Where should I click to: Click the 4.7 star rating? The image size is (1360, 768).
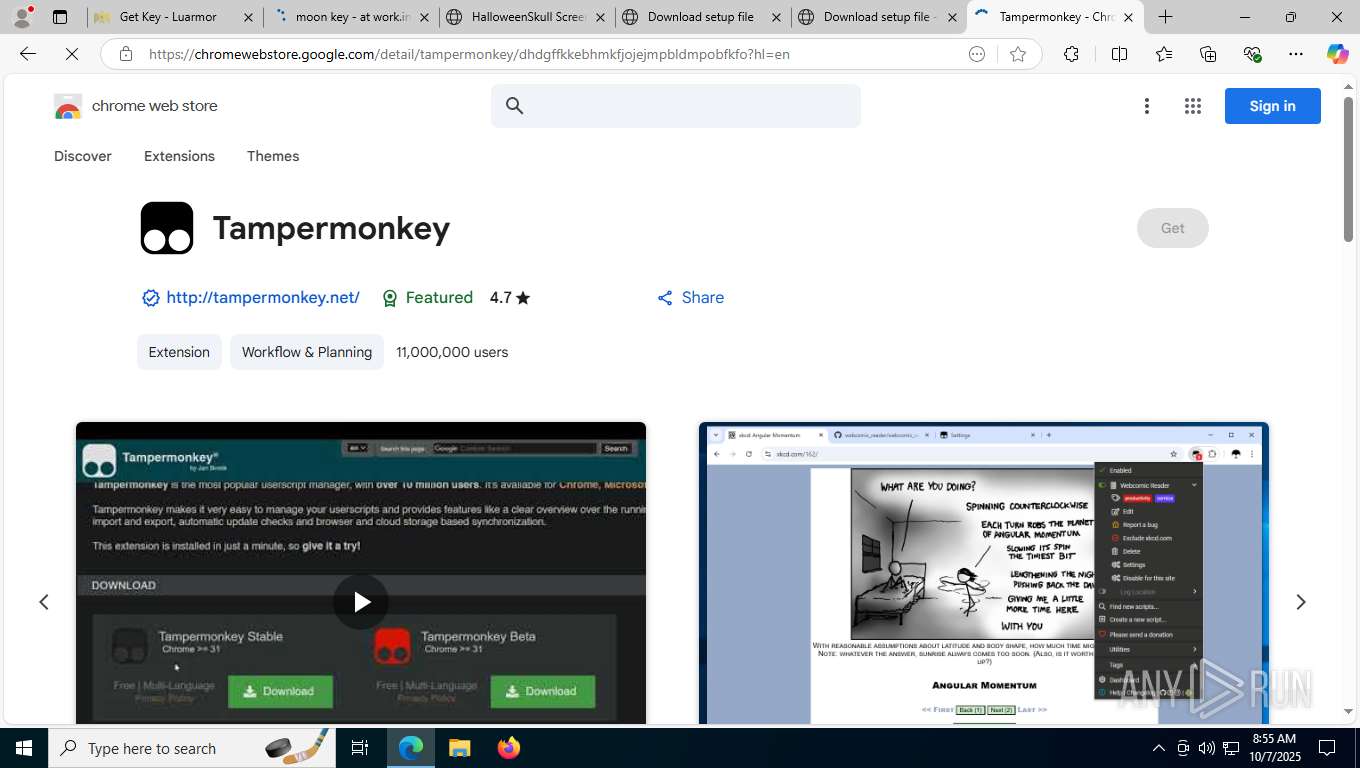(510, 297)
